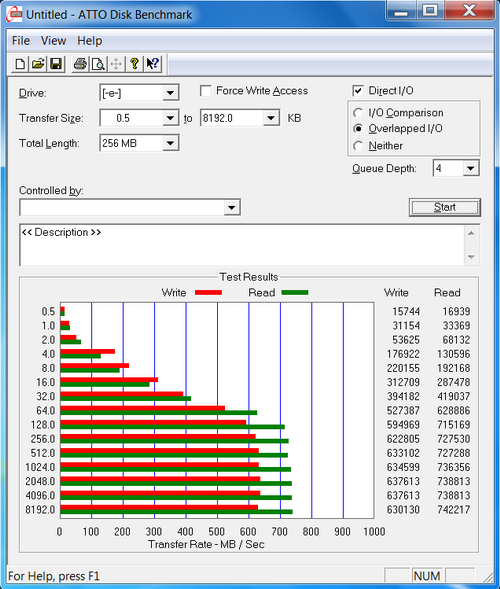This screenshot has height=589, width=500.
Task: Open the Total Length 256 MB dropdown
Action: (170, 143)
